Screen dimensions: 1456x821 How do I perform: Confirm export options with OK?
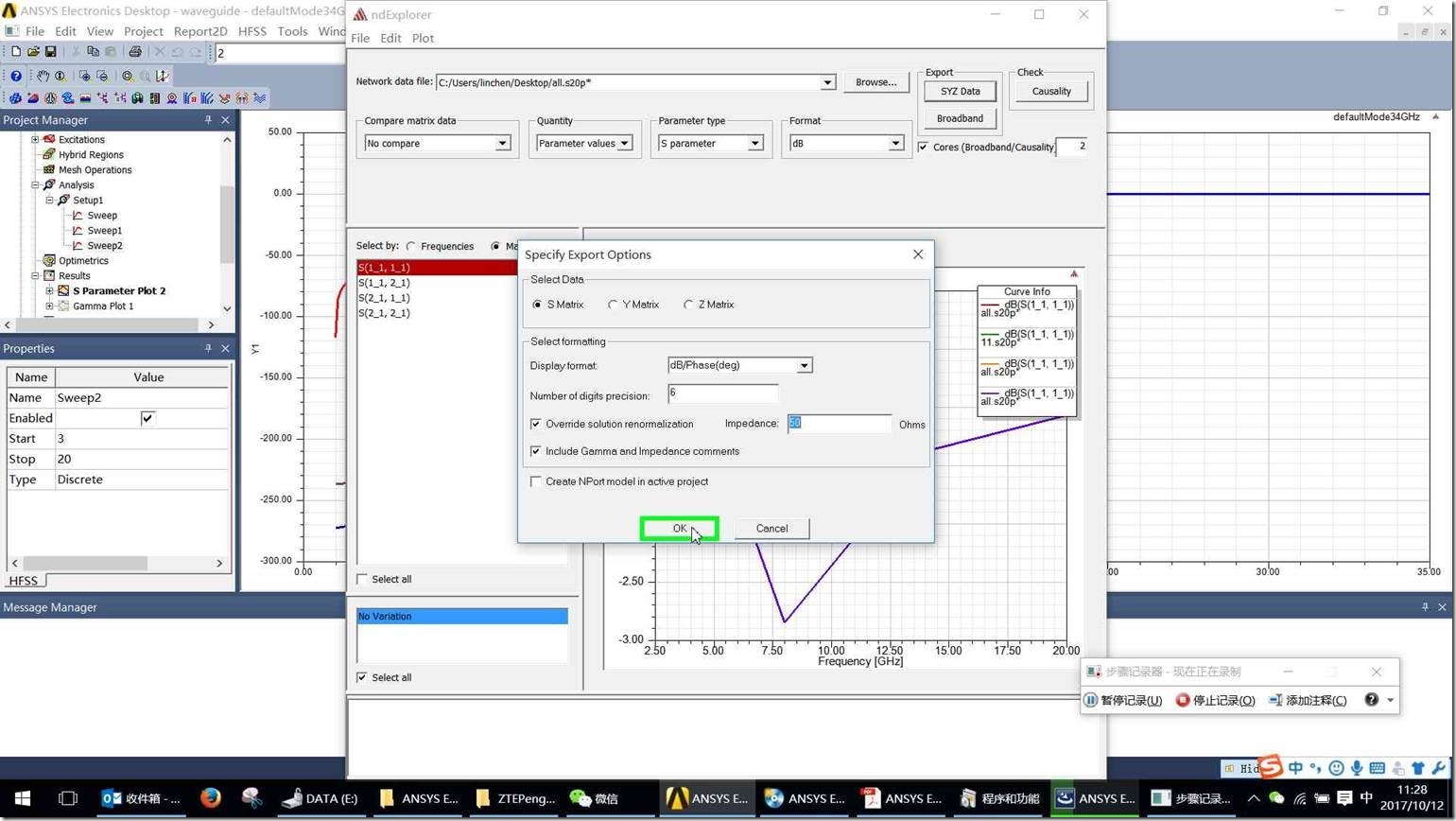[679, 529]
